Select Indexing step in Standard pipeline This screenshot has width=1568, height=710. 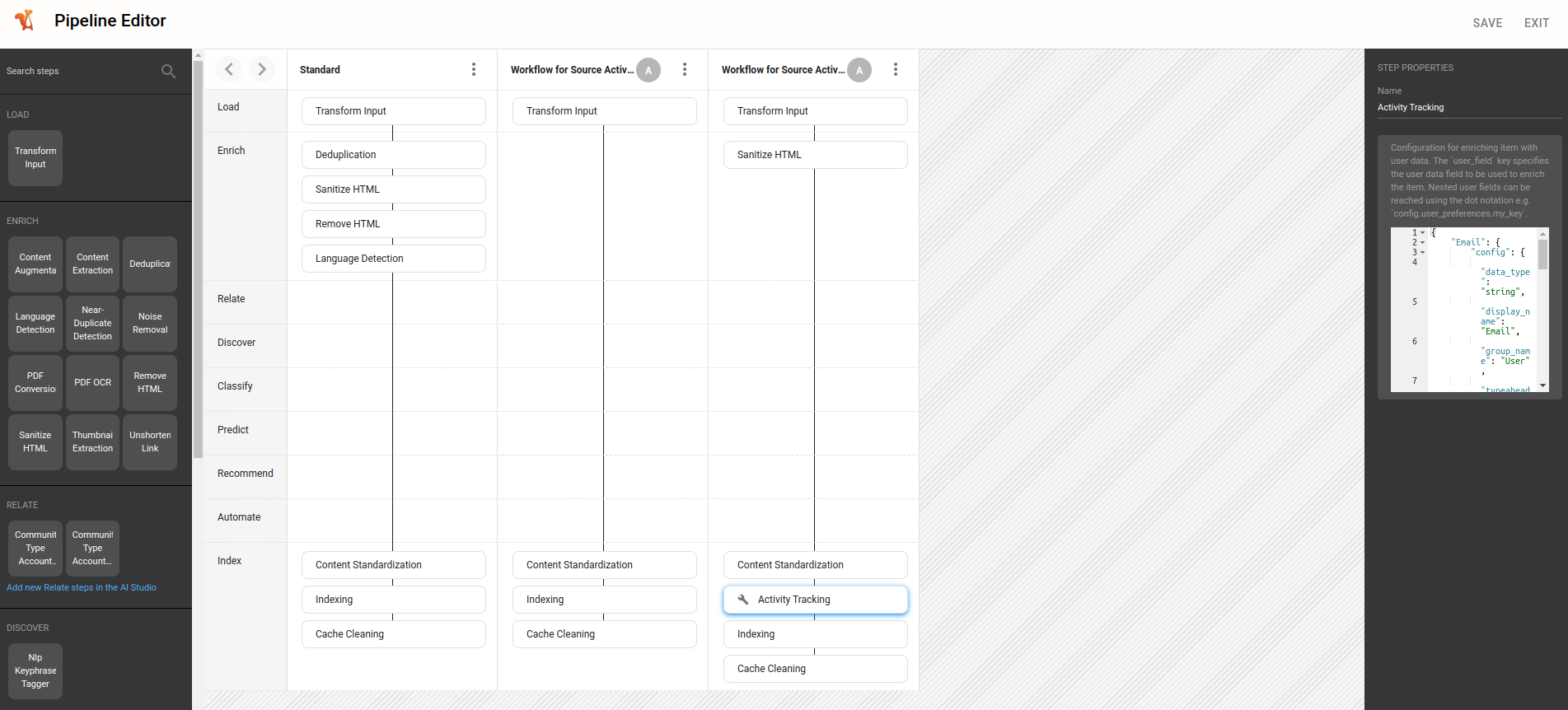(394, 600)
